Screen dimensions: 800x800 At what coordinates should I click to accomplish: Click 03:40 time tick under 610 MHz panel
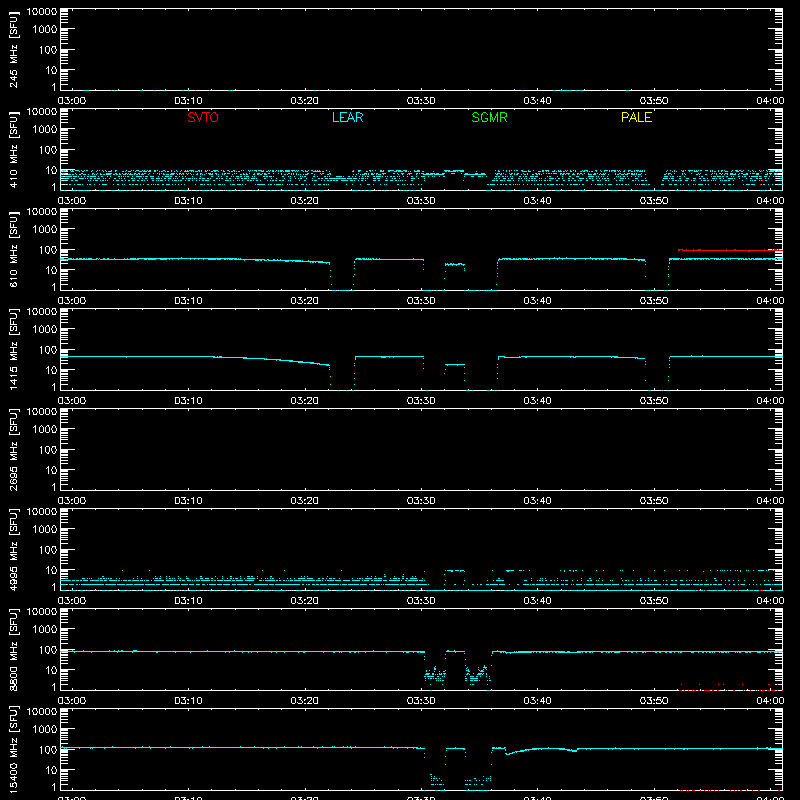click(537, 301)
